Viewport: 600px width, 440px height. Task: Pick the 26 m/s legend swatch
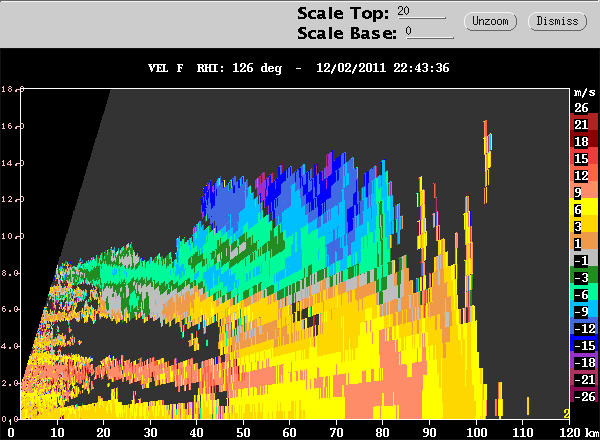tap(581, 107)
